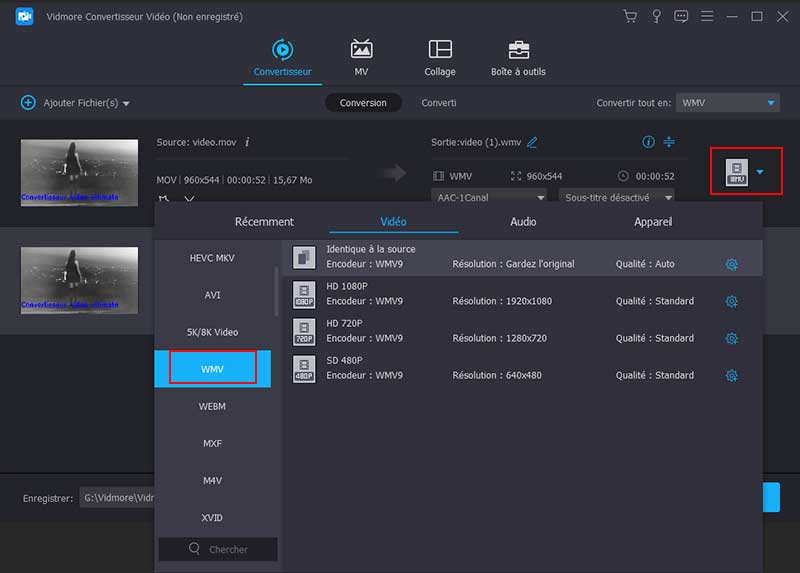The image size is (800, 573).
Task: Open Boîte à outils toolbox icon
Action: pos(518,50)
